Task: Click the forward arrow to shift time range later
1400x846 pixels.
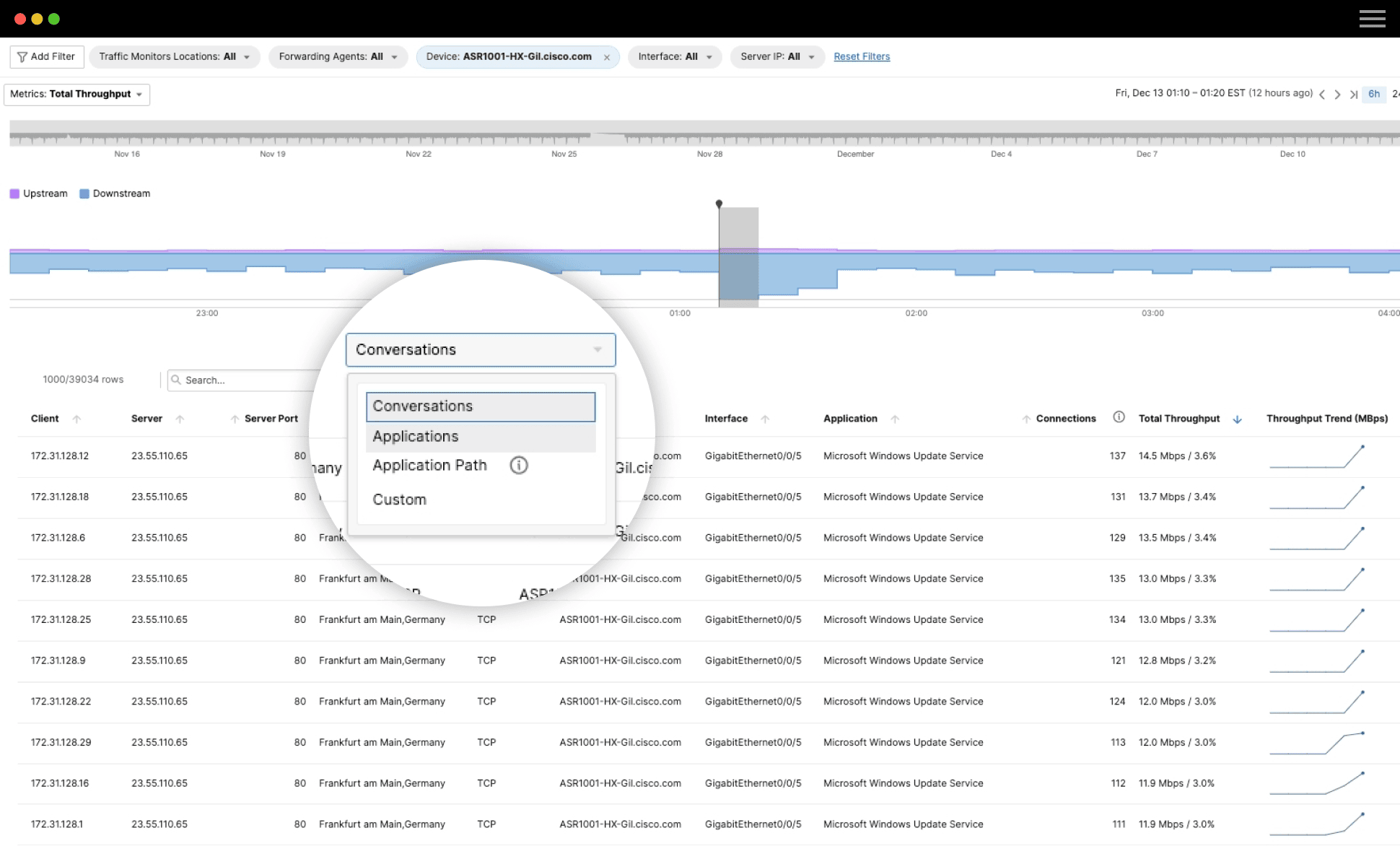Action: coord(1338,94)
